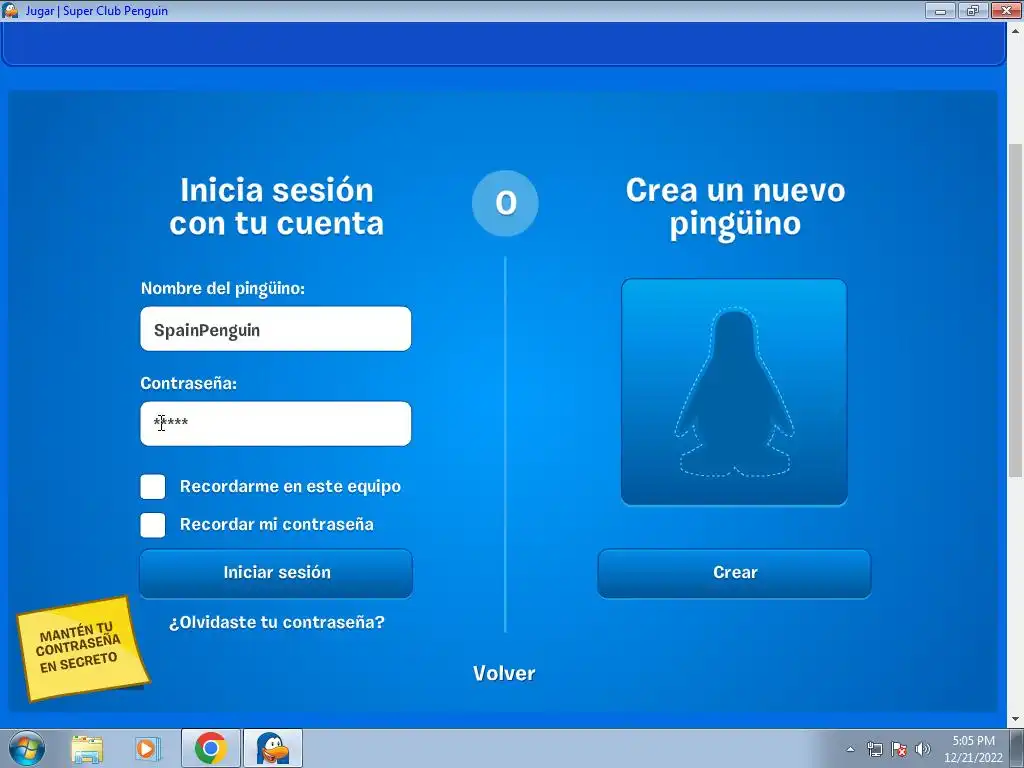The width and height of the screenshot is (1024, 768).
Task: Check the Recordarme en este equipo checkbox
Action: tap(153, 487)
